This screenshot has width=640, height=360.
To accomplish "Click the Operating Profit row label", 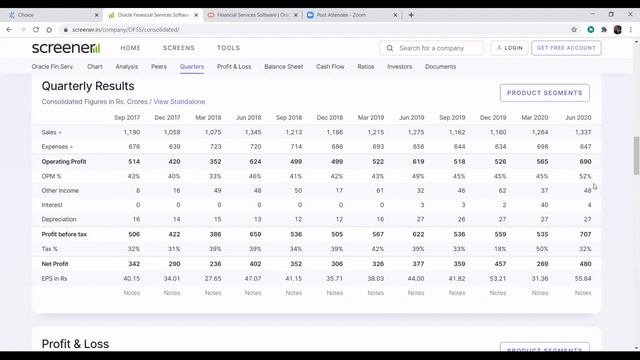I will [x=64, y=162].
